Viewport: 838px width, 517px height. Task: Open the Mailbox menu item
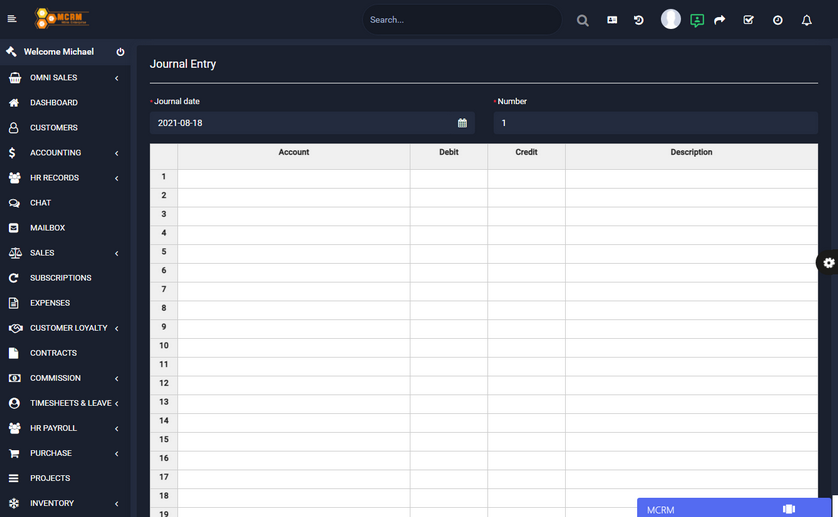47,228
